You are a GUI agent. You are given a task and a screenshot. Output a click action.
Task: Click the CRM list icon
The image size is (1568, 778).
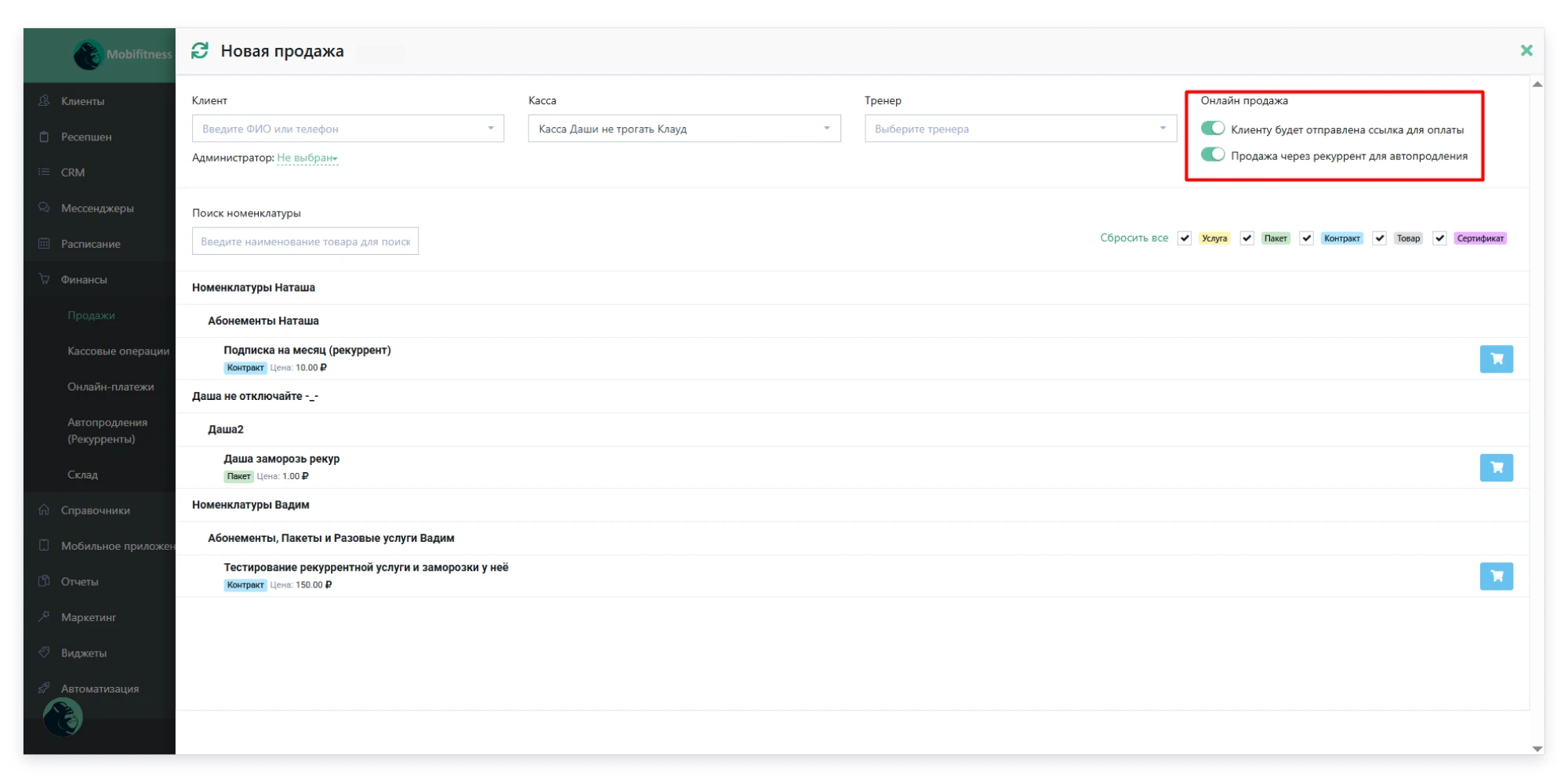coord(44,172)
